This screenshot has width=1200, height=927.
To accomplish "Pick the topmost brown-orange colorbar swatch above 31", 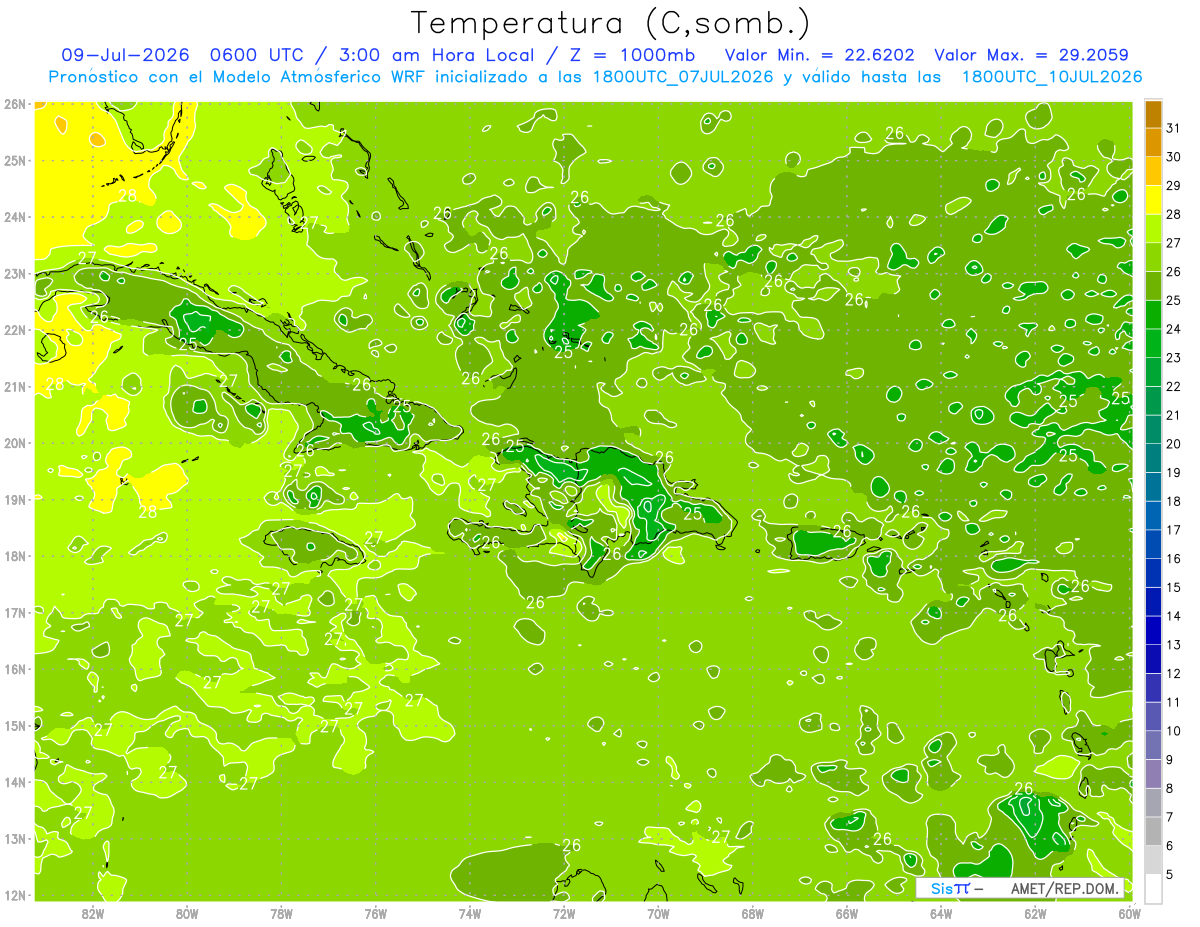I will point(1153,114).
